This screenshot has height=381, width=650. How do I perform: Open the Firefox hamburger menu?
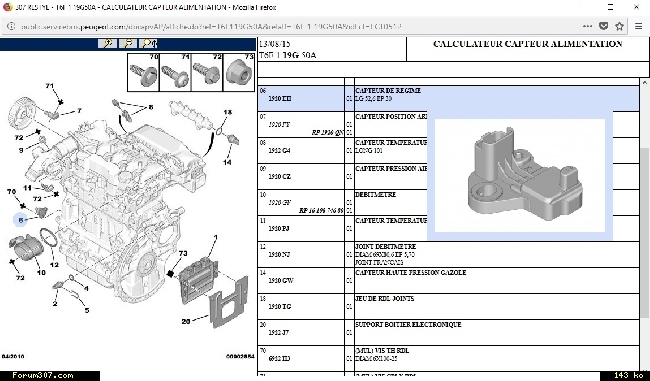[638, 26]
